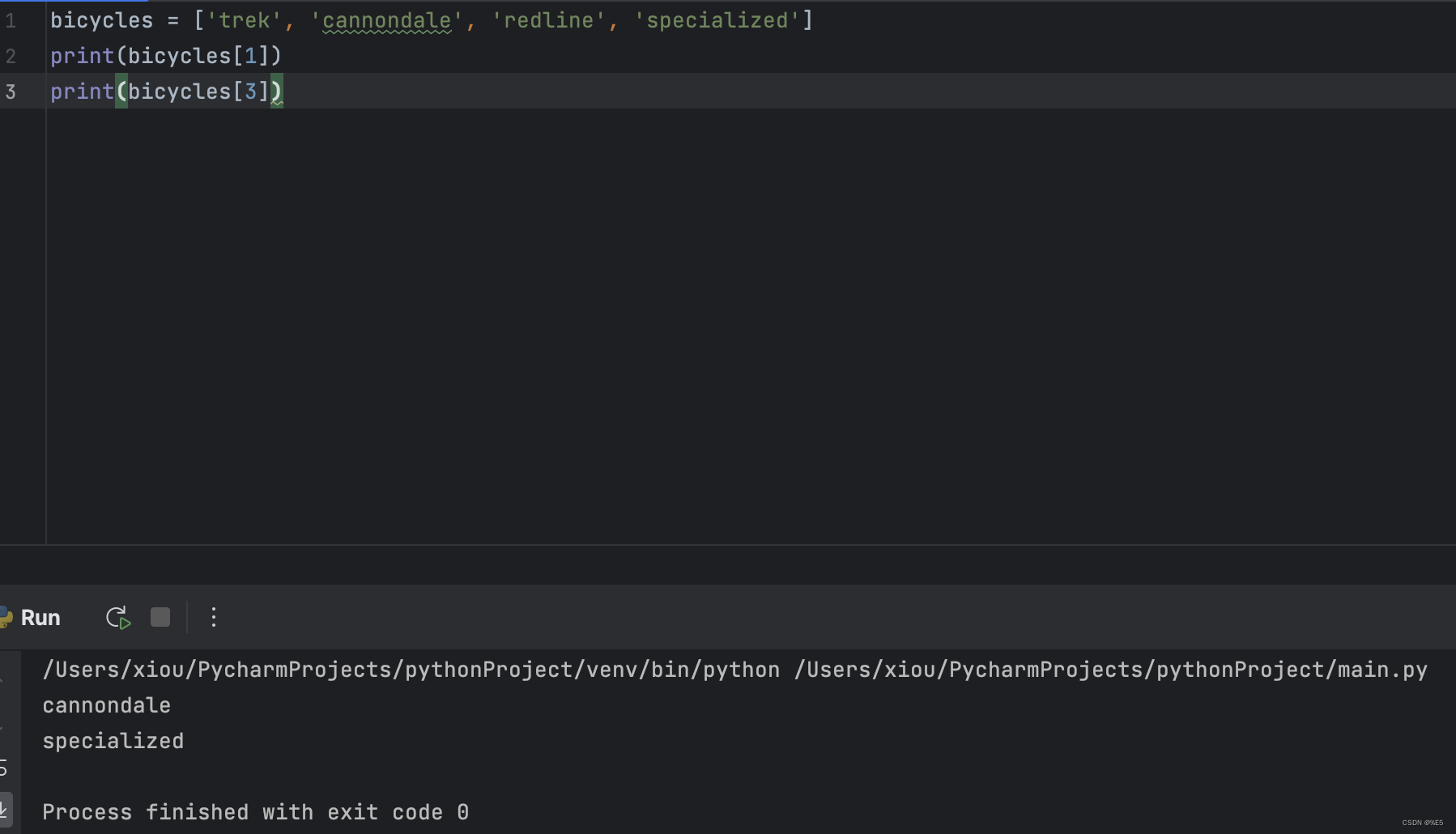The image size is (1456, 834).
Task: Click the underlined 'cannondale' string in the list
Action: coord(386,20)
